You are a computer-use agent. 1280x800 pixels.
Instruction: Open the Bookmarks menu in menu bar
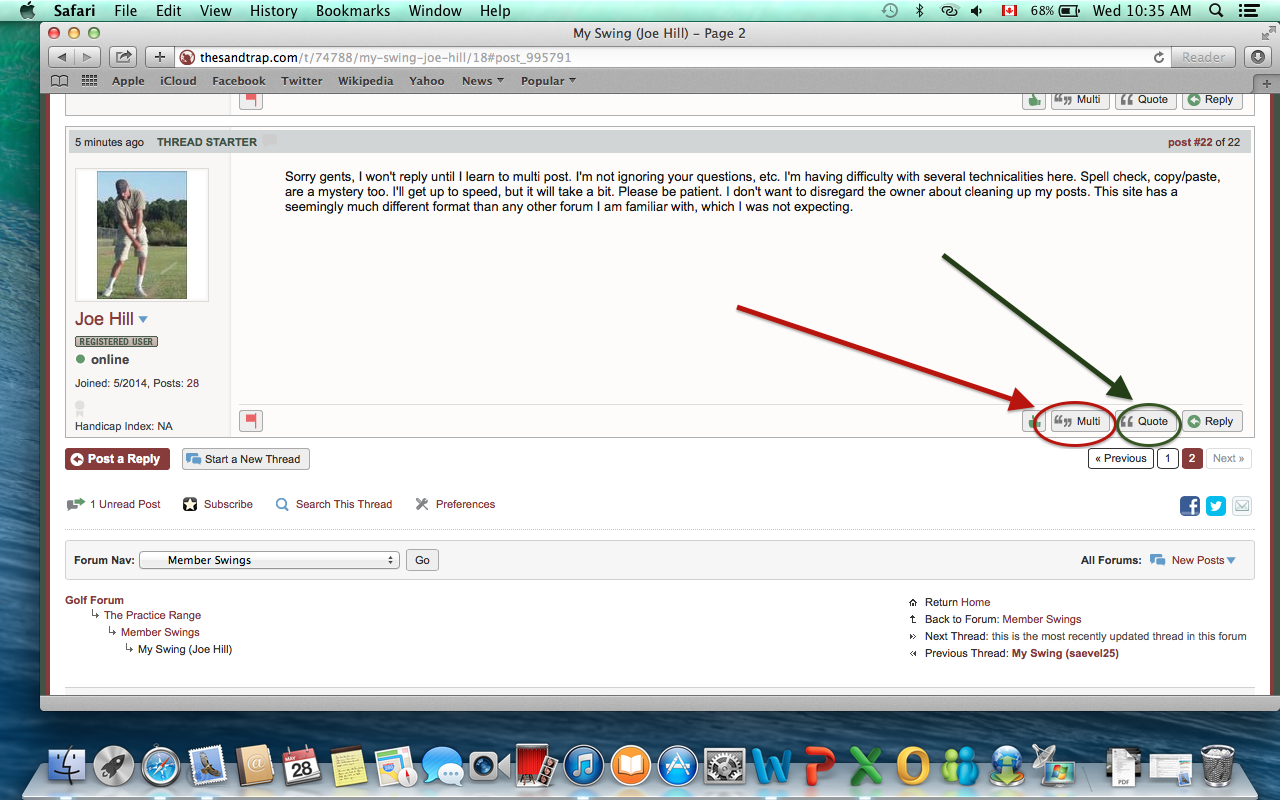[352, 11]
